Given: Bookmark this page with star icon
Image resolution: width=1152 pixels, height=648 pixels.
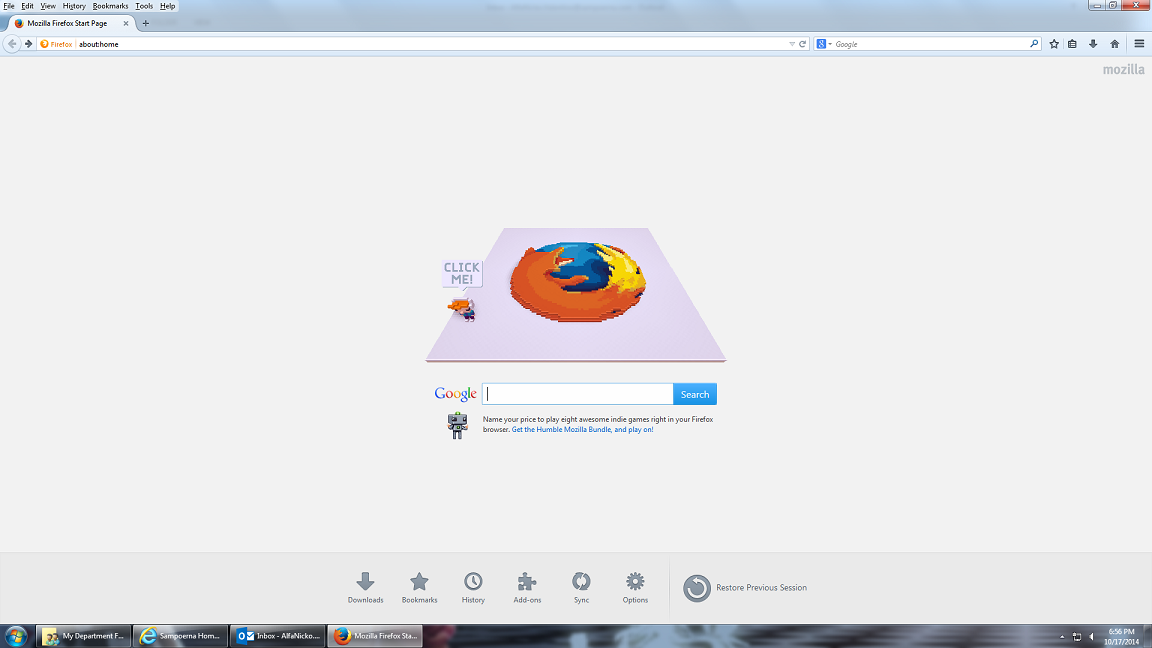Looking at the screenshot, I should coord(1054,44).
